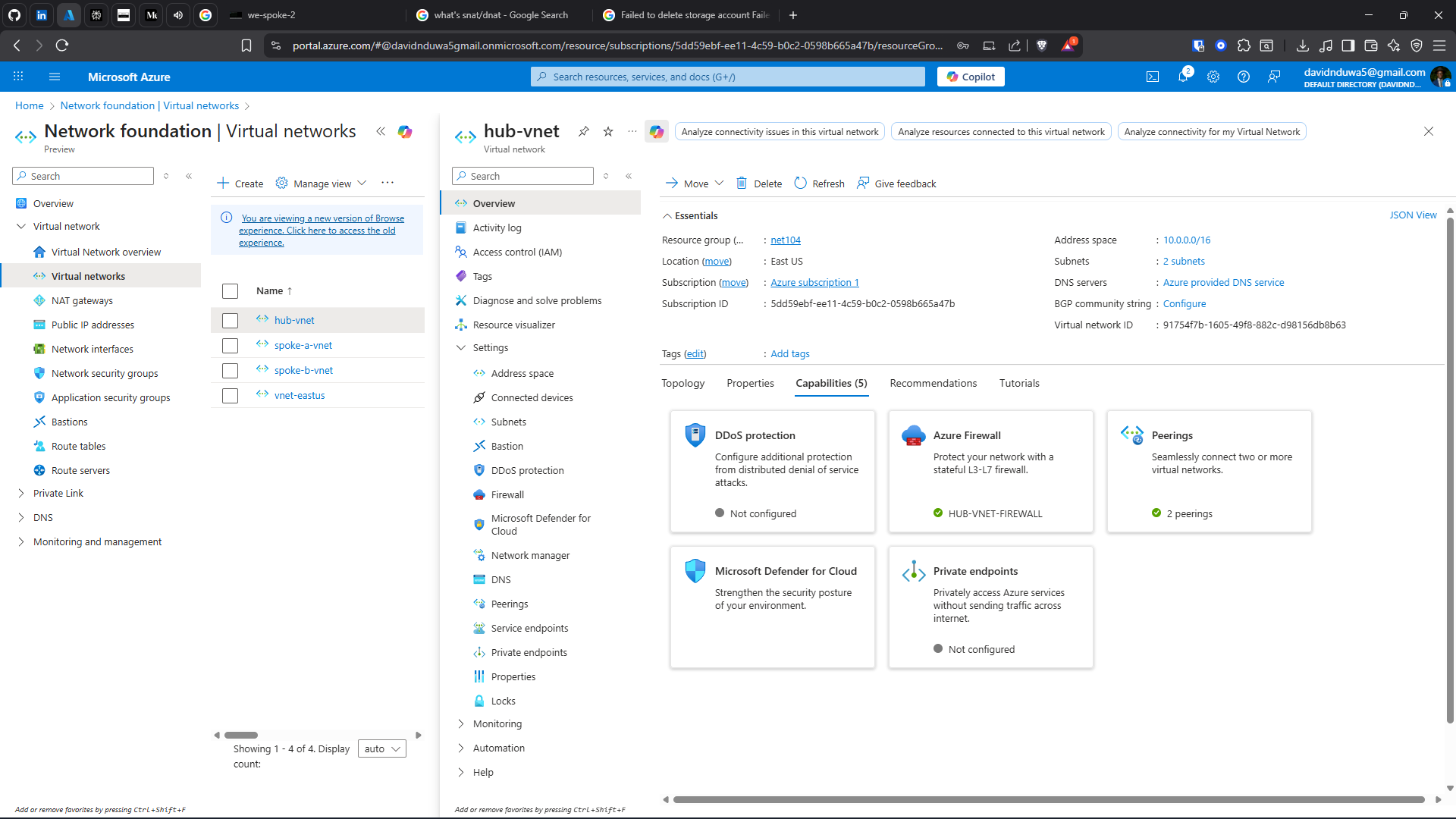Click the Copilot icon beside Virtual networks title
The image size is (1456, 819).
[405, 131]
